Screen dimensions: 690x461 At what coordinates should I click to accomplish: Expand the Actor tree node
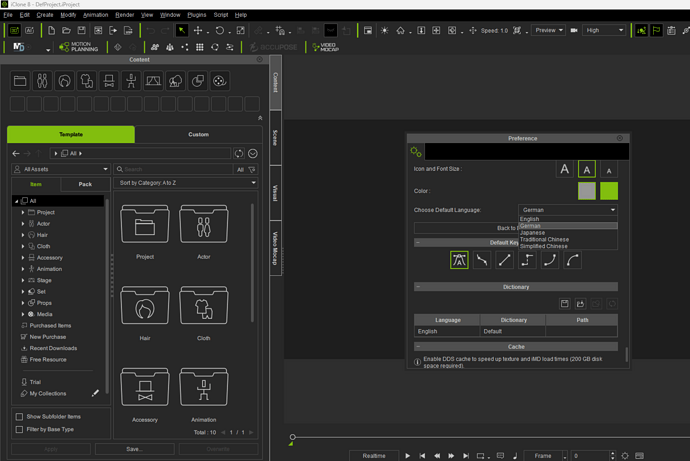(23, 223)
